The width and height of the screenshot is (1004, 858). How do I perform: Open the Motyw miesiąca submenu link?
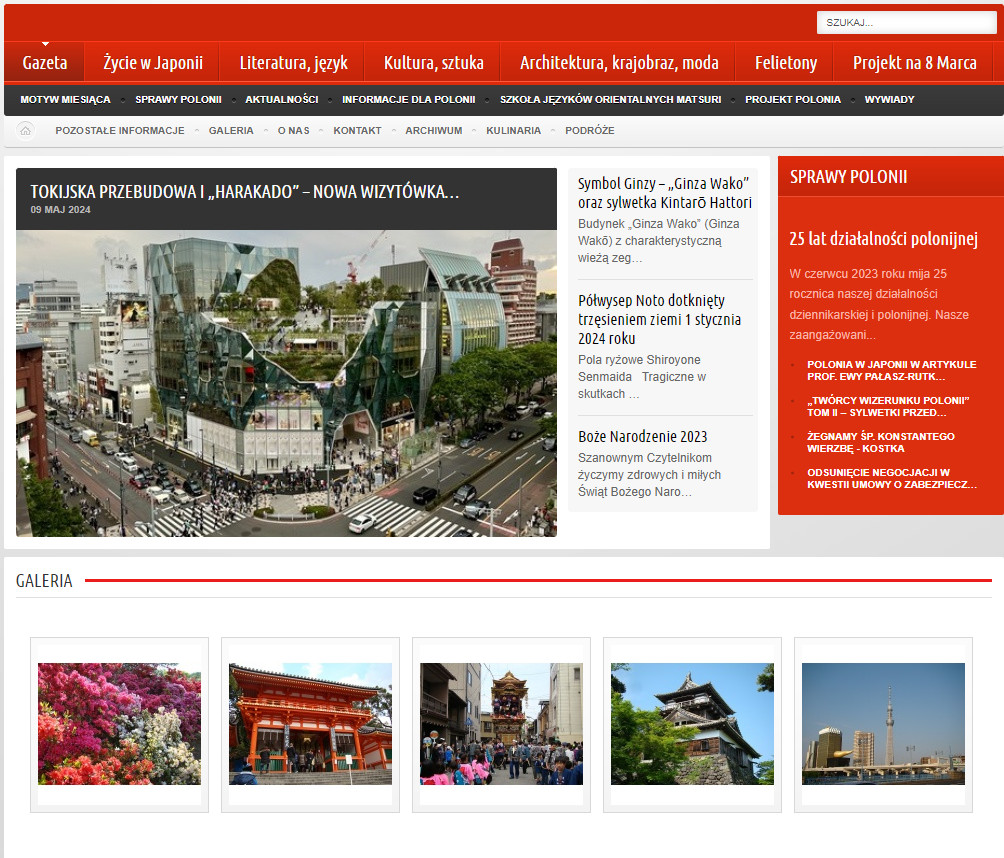(65, 100)
